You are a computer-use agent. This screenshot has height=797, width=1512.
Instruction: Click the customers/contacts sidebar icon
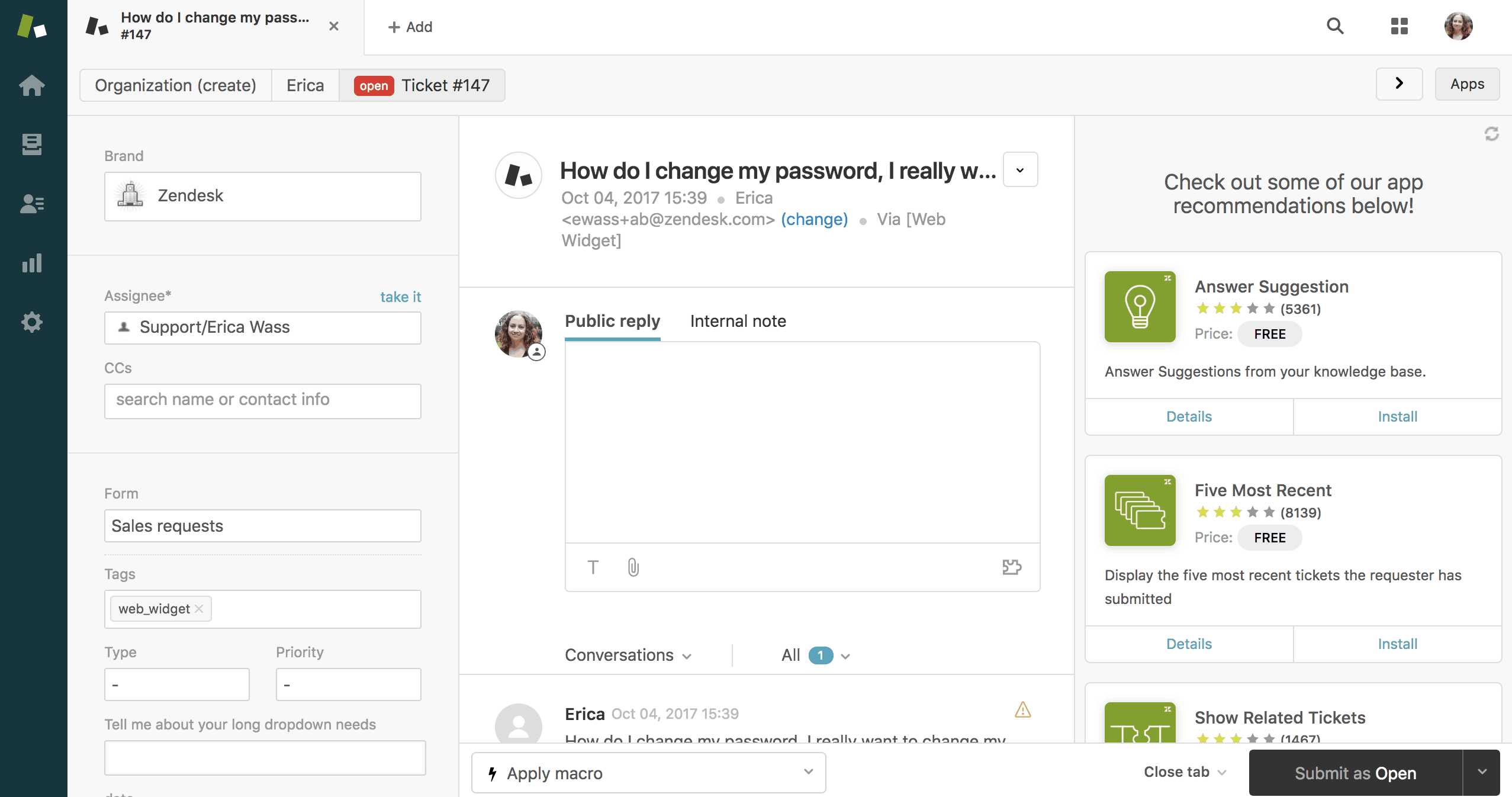pyautogui.click(x=32, y=204)
